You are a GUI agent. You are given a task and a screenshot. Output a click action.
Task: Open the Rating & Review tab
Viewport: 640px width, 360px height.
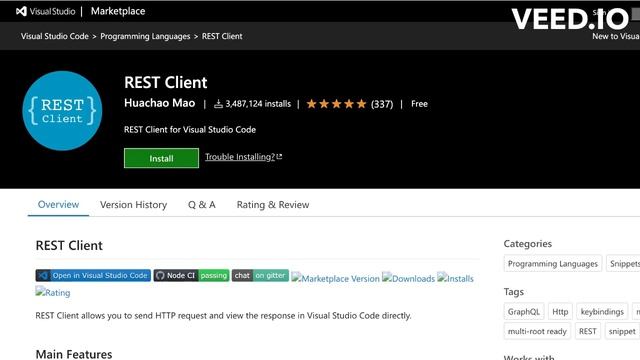click(273, 204)
